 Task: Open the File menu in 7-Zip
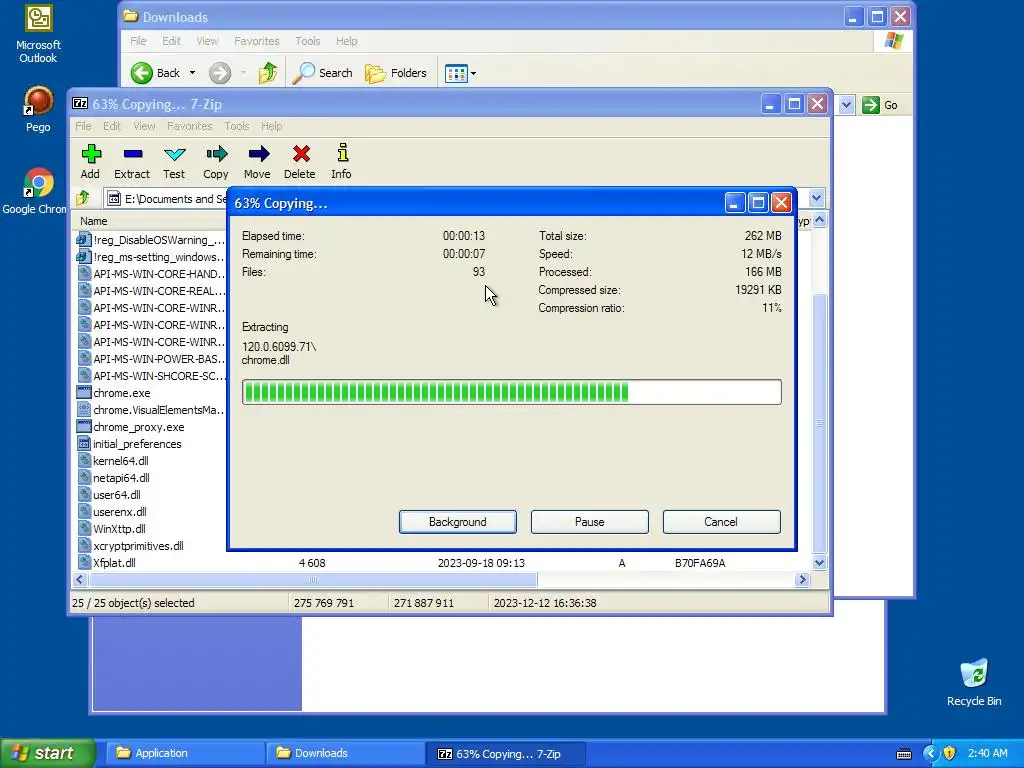coord(83,126)
